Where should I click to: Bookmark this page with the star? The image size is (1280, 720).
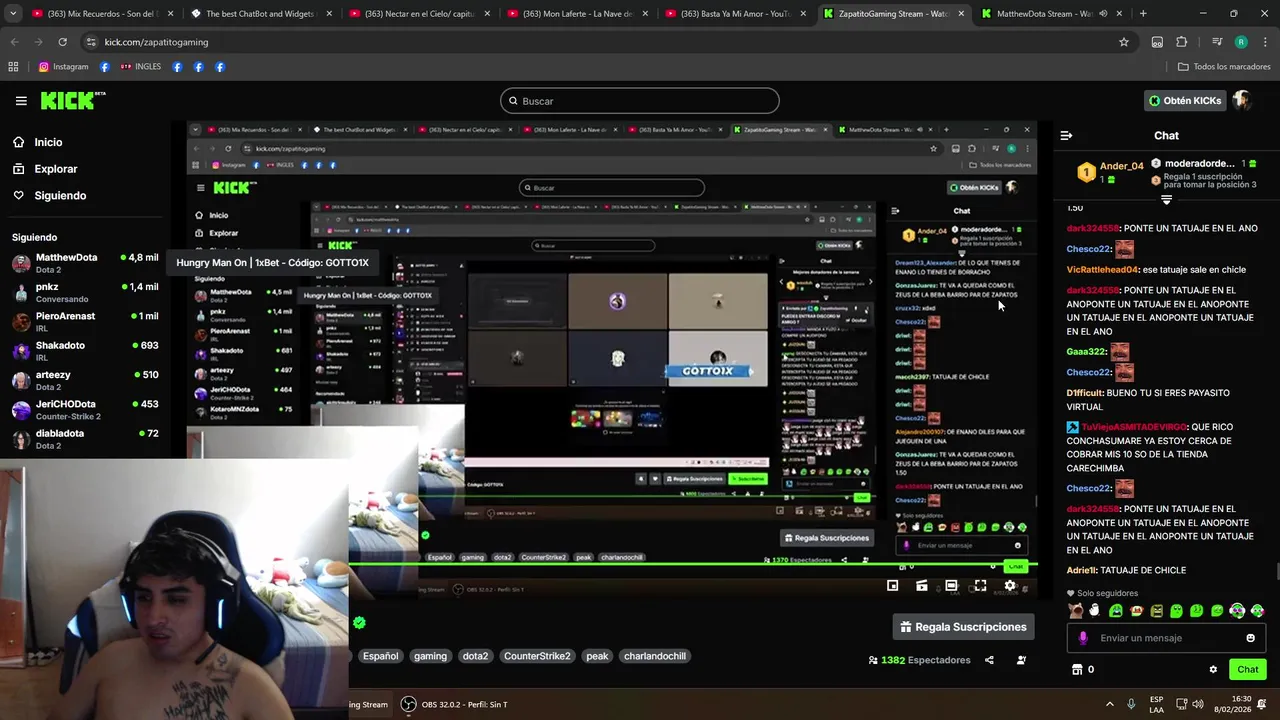click(x=1124, y=42)
